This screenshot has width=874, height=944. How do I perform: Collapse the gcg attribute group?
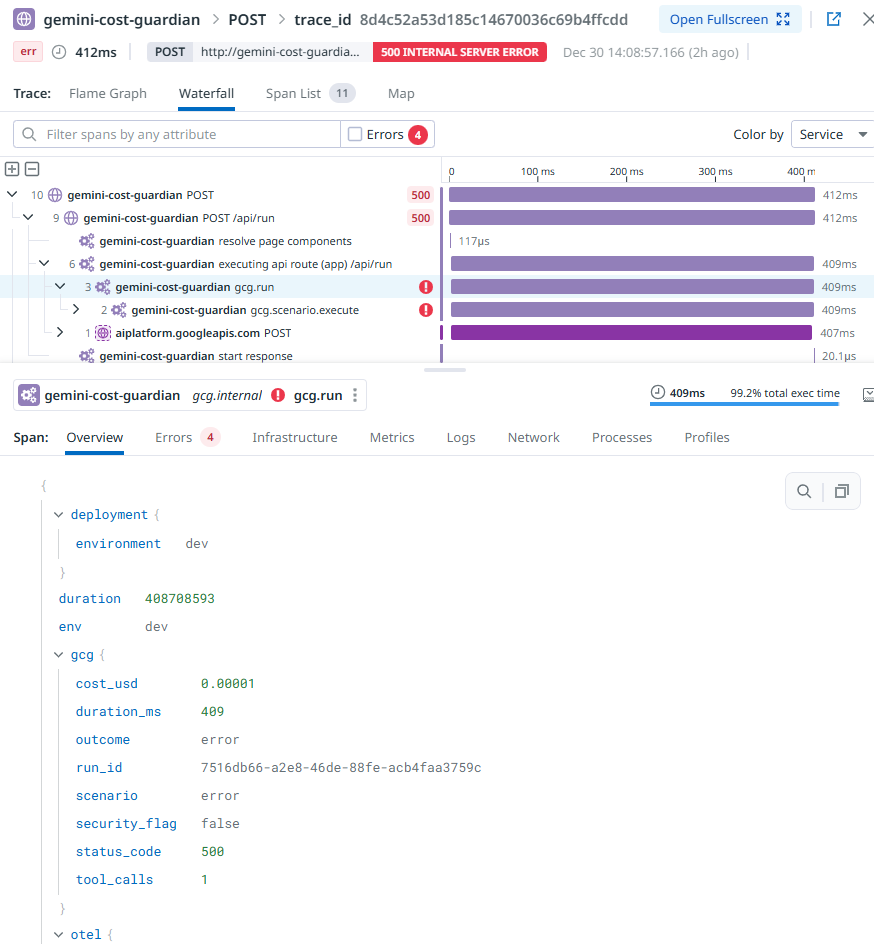coord(58,655)
